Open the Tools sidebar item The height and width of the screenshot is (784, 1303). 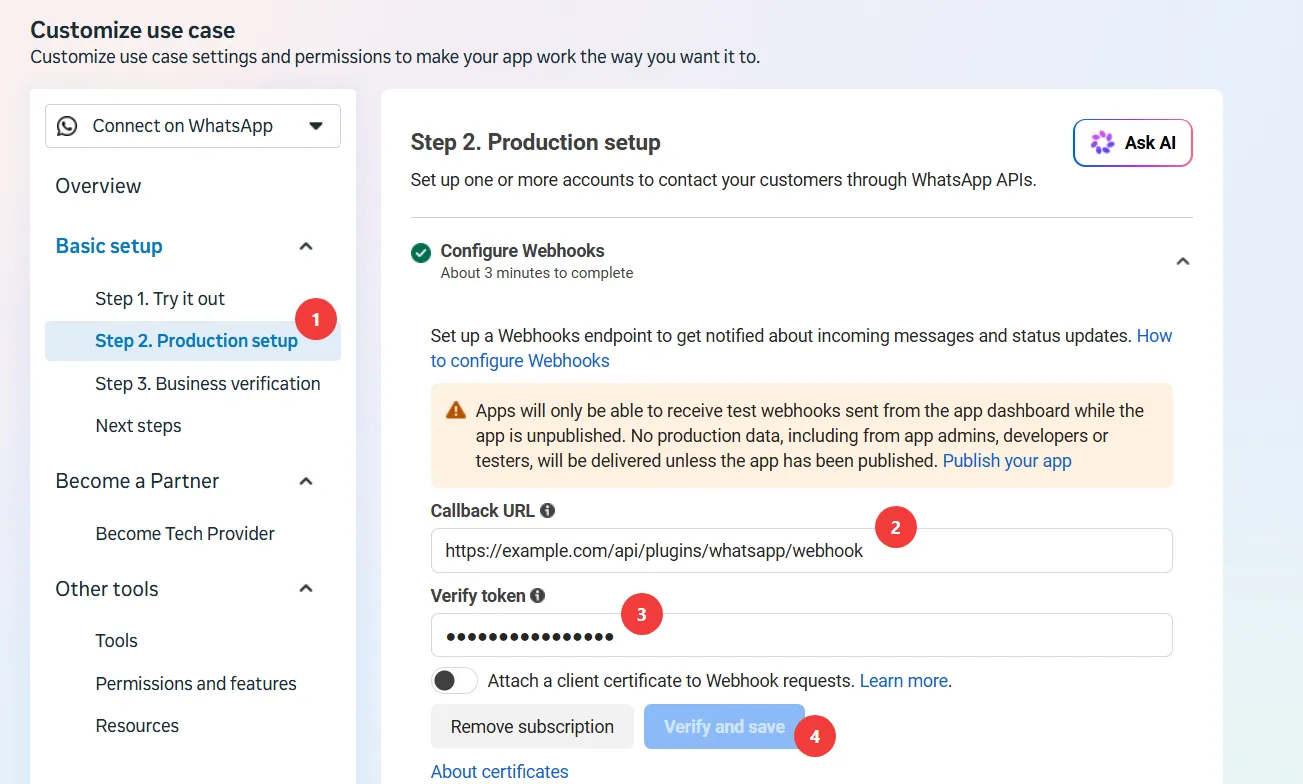pos(116,640)
